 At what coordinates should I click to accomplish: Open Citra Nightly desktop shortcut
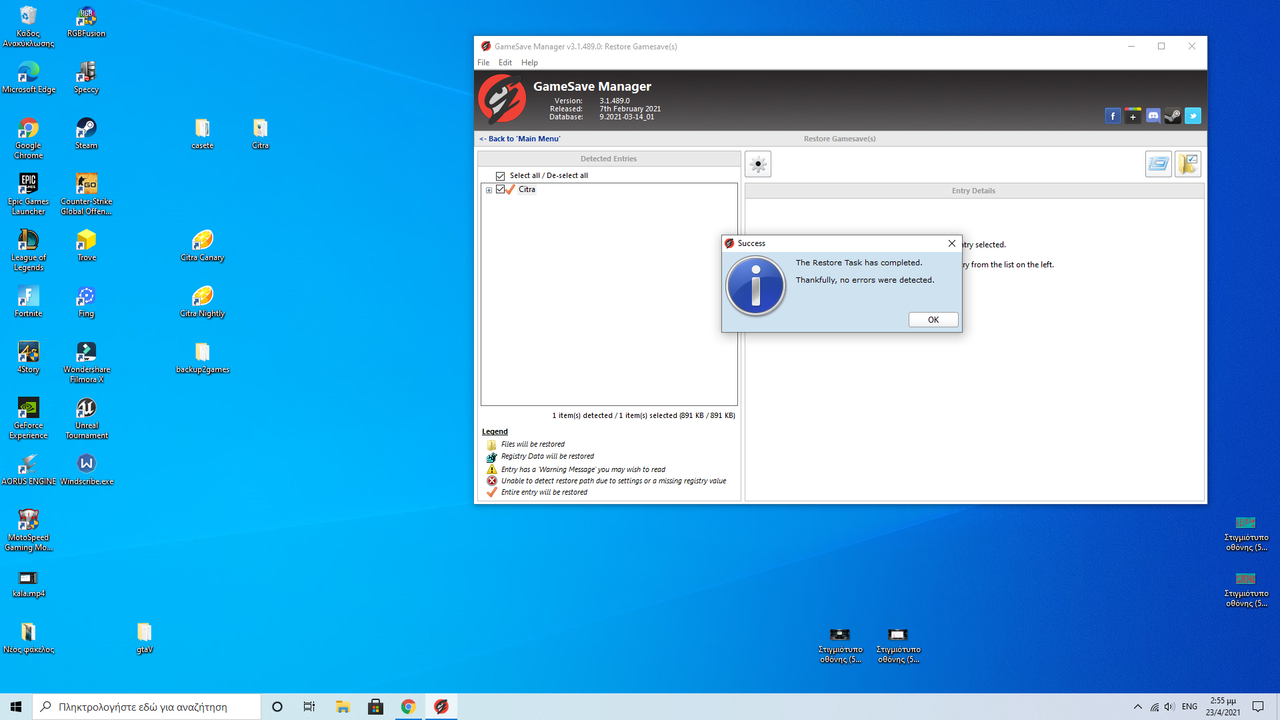click(x=202, y=302)
